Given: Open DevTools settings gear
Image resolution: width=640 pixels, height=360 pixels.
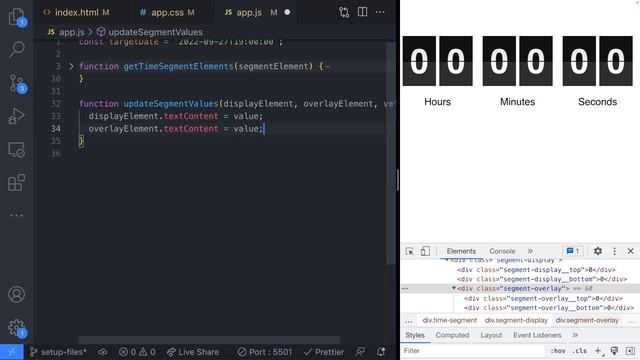Looking at the screenshot, I should pyautogui.click(x=598, y=251).
